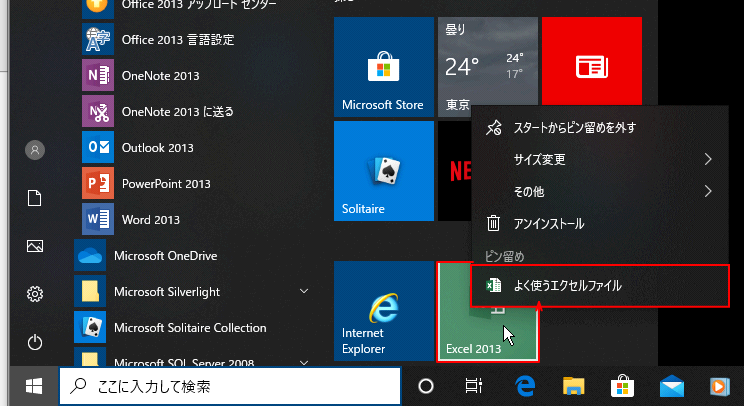This screenshot has height=406, width=744.
Task: Expand Microsoft SQL Server 2008 chevron
Action: coord(304,362)
